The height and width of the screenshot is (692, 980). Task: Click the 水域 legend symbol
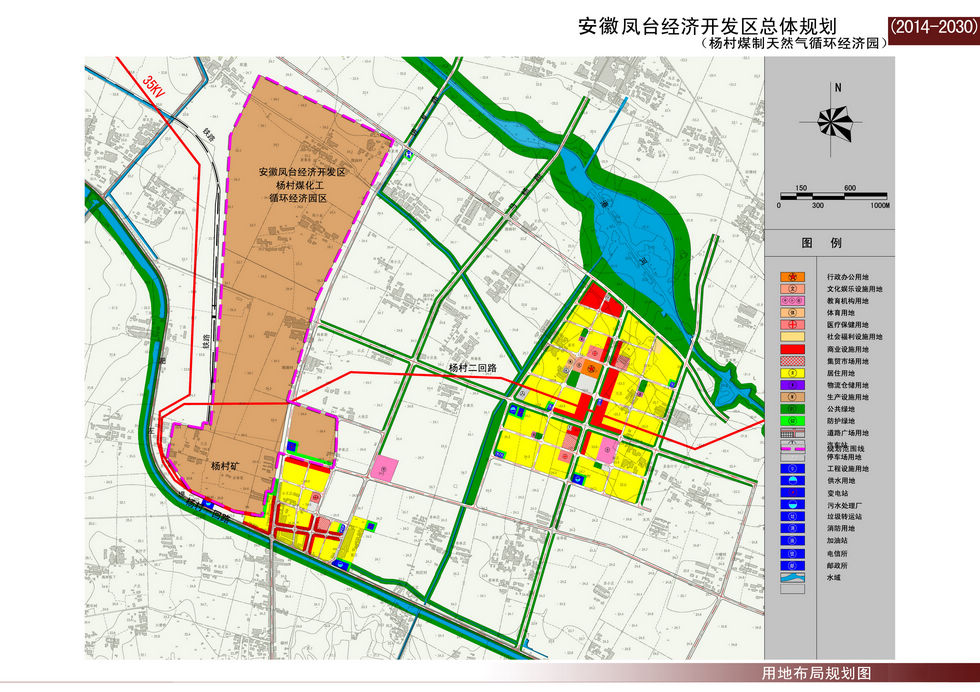pyautogui.click(x=792, y=577)
